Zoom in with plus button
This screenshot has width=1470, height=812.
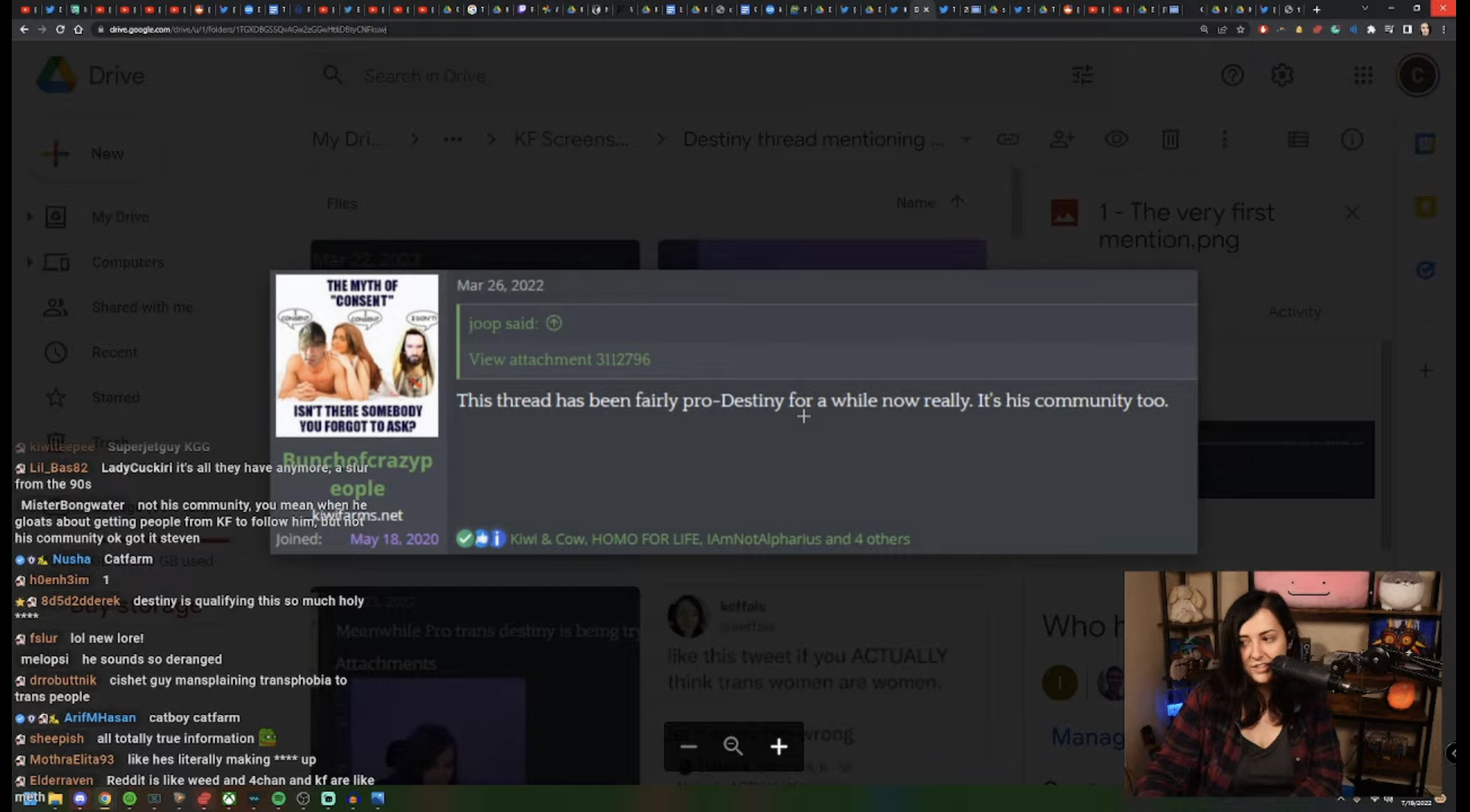click(x=778, y=746)
